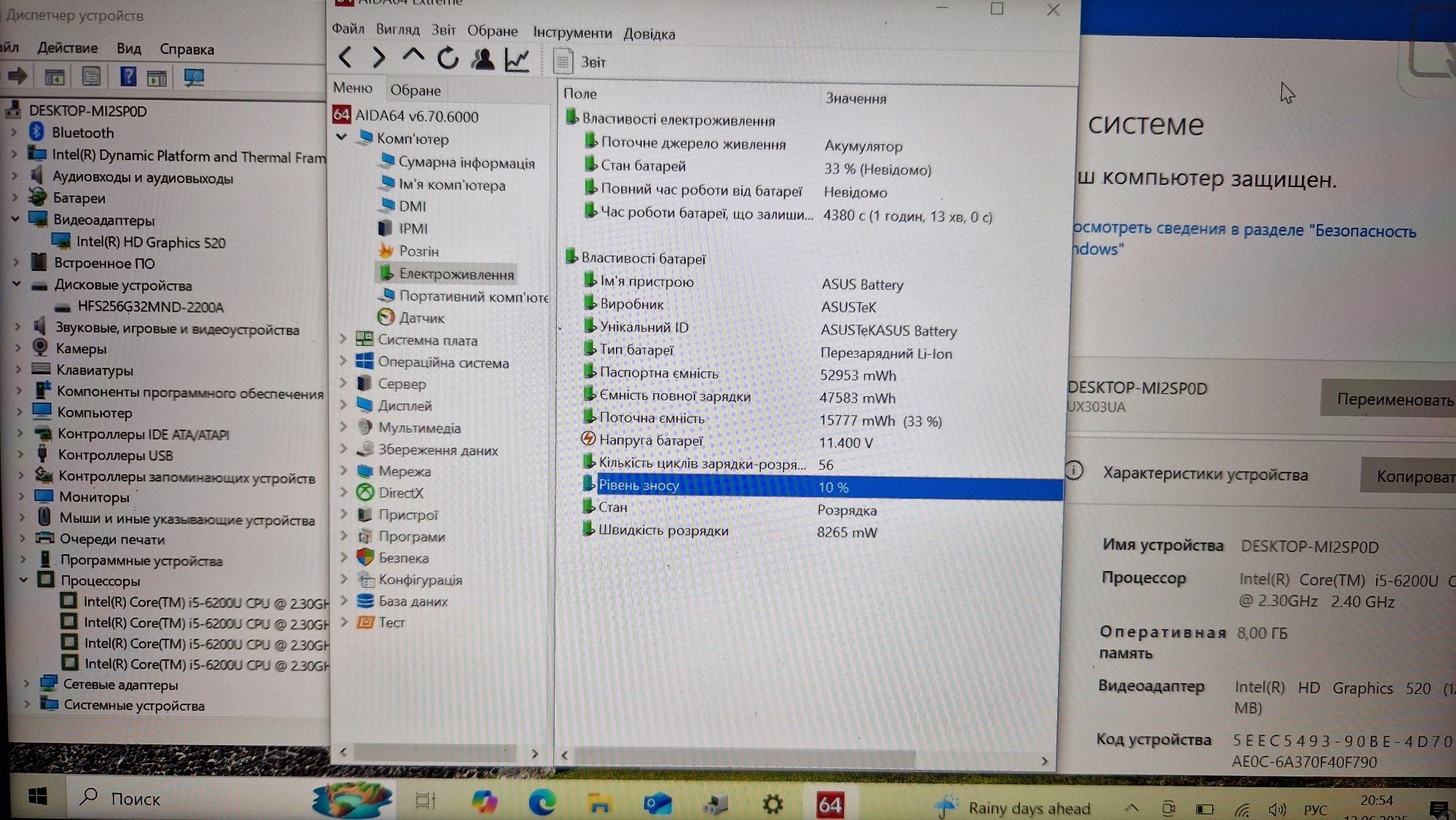Expand the Системна плата node
Screen dimensions: 1456x820
(x=343, y=339)
